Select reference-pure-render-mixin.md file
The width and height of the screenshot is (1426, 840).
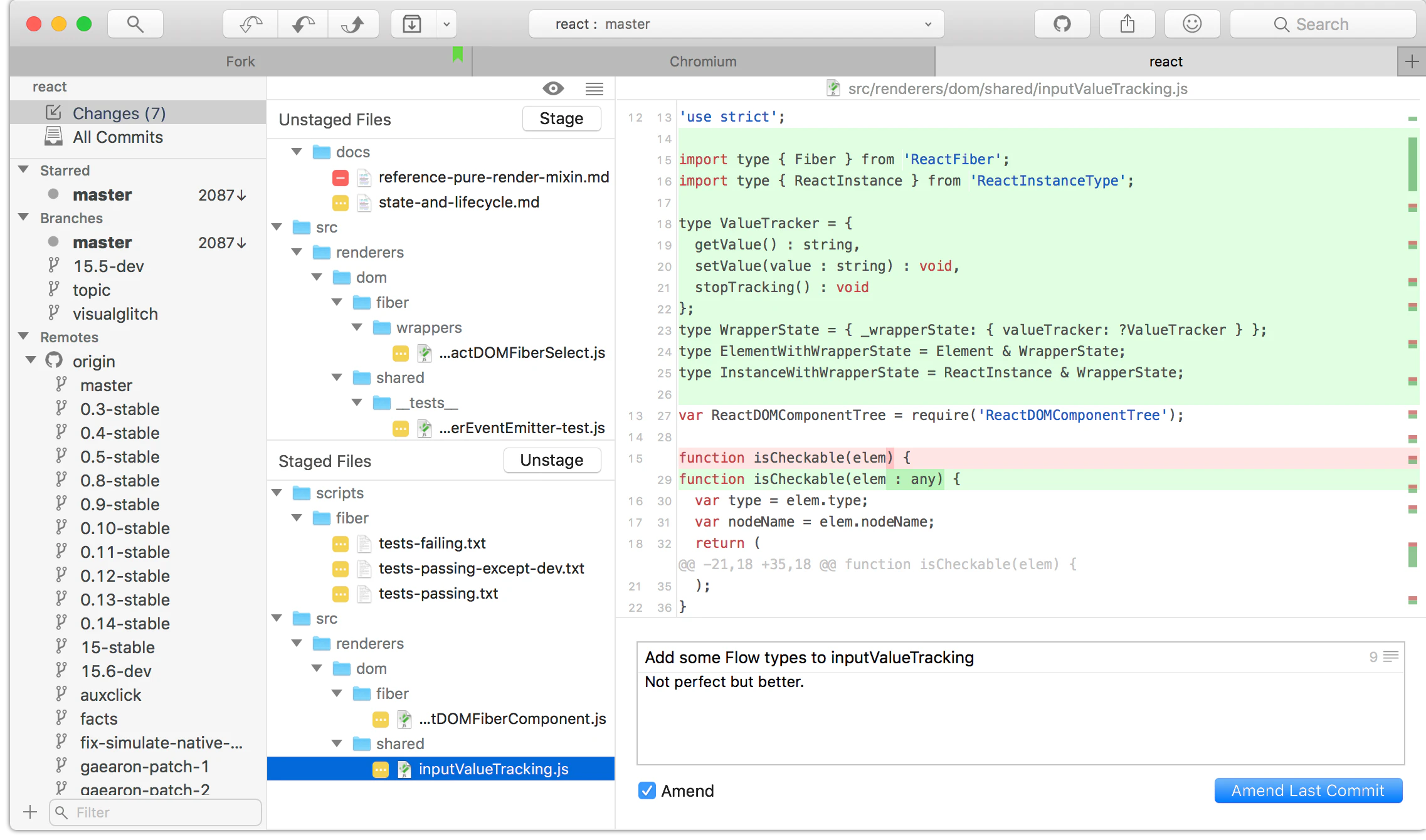point(441,177)
